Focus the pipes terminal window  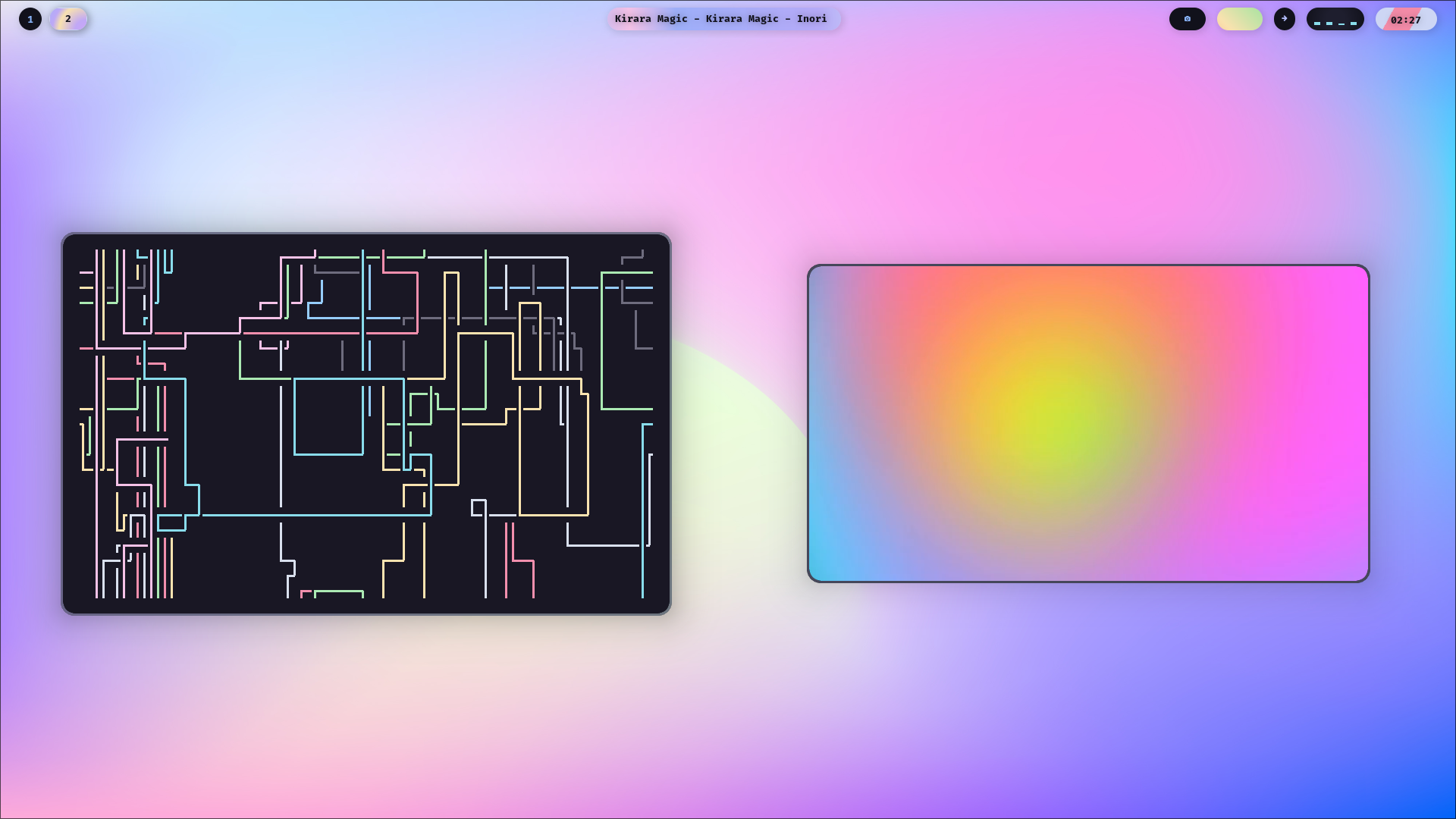tap(366, 424)
